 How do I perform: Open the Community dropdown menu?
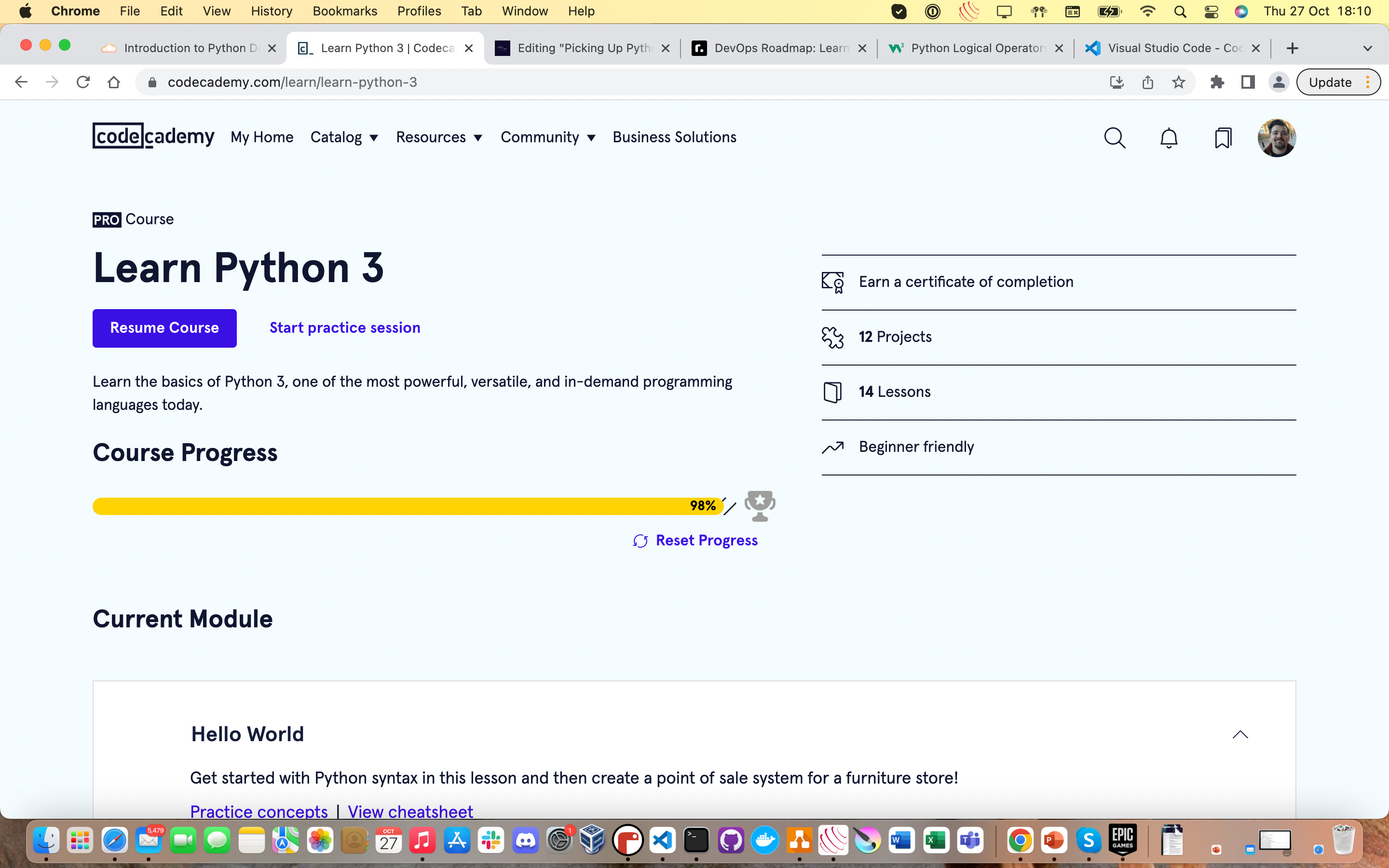click(x=548, y=137)
